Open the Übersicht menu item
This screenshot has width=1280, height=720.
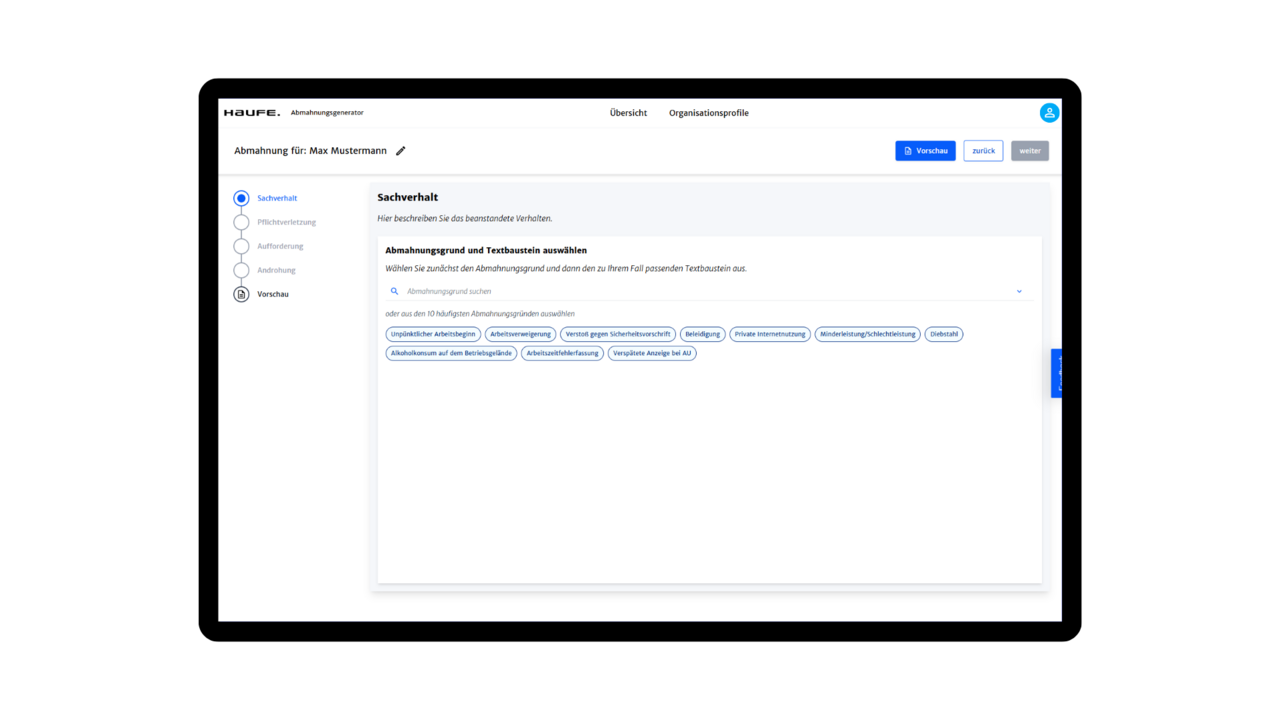[628, 113]
